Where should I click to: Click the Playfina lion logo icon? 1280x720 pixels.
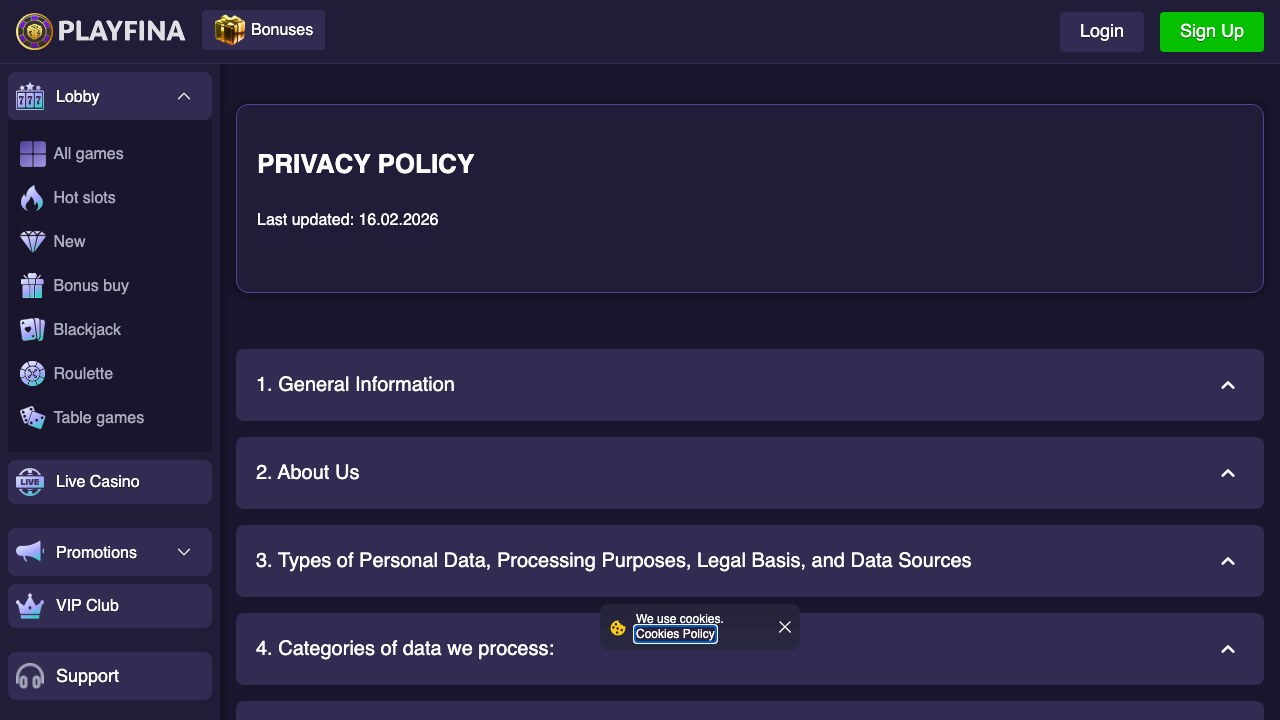(x=34, y=32)
